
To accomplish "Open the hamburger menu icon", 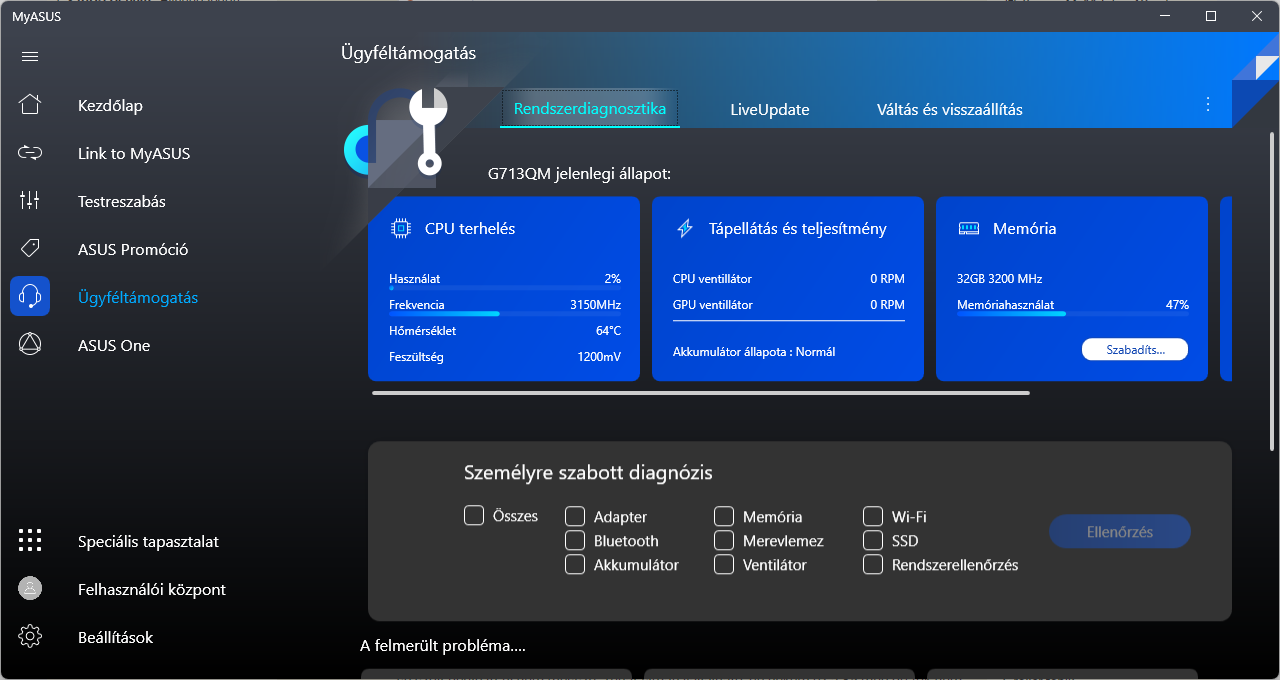I will pyautogui.click(x=30, y=56).
